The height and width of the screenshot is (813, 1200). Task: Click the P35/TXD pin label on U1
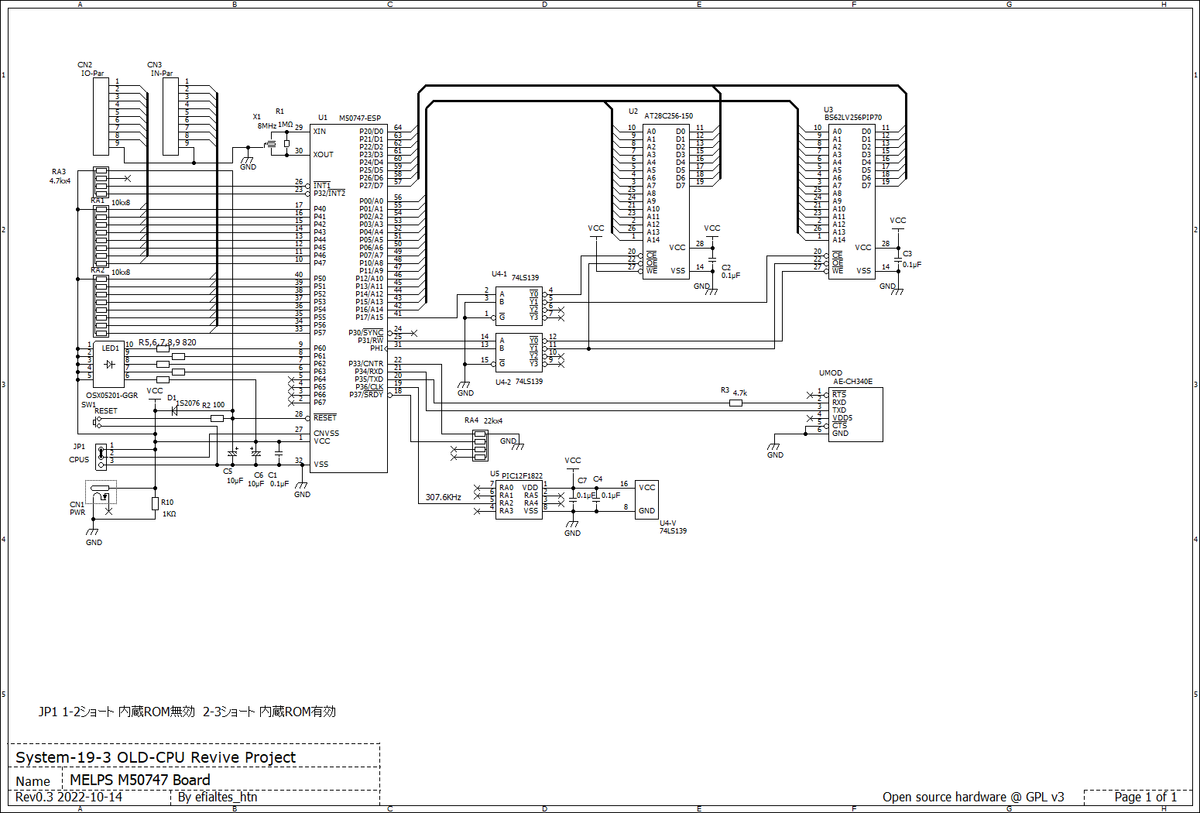[x=367, y=379]
